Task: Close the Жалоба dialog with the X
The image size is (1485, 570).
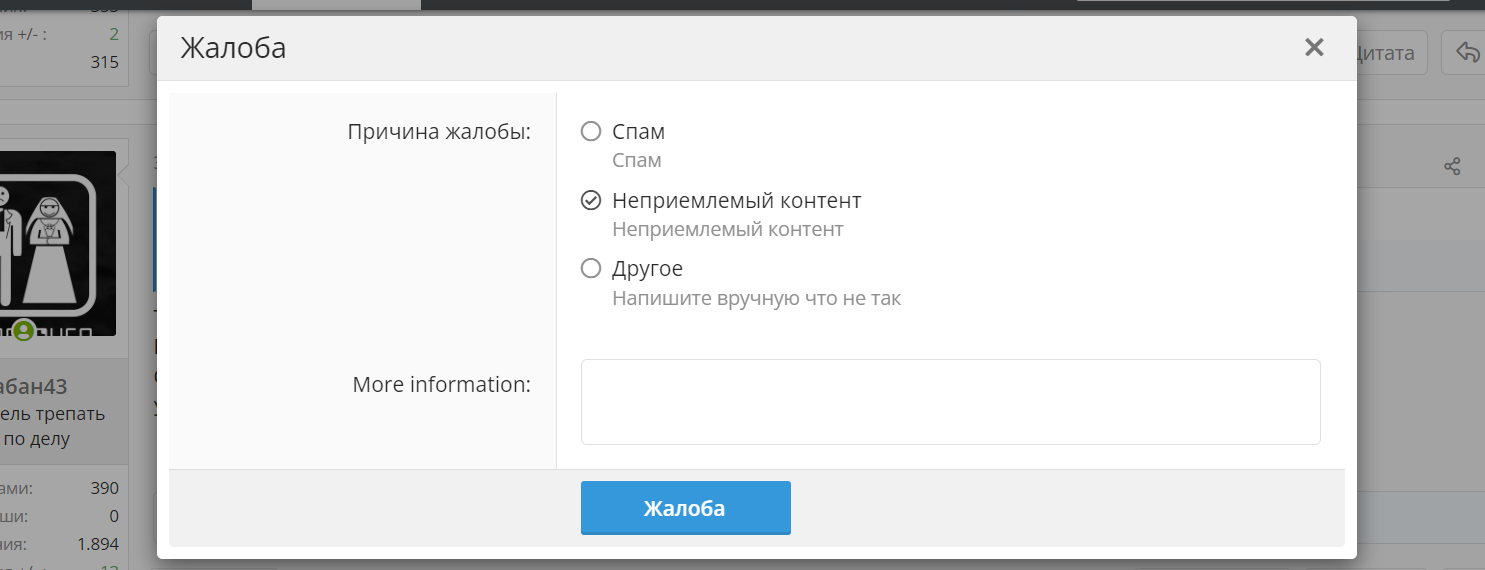Action: pyautogui.click(x=1314, y=47)
